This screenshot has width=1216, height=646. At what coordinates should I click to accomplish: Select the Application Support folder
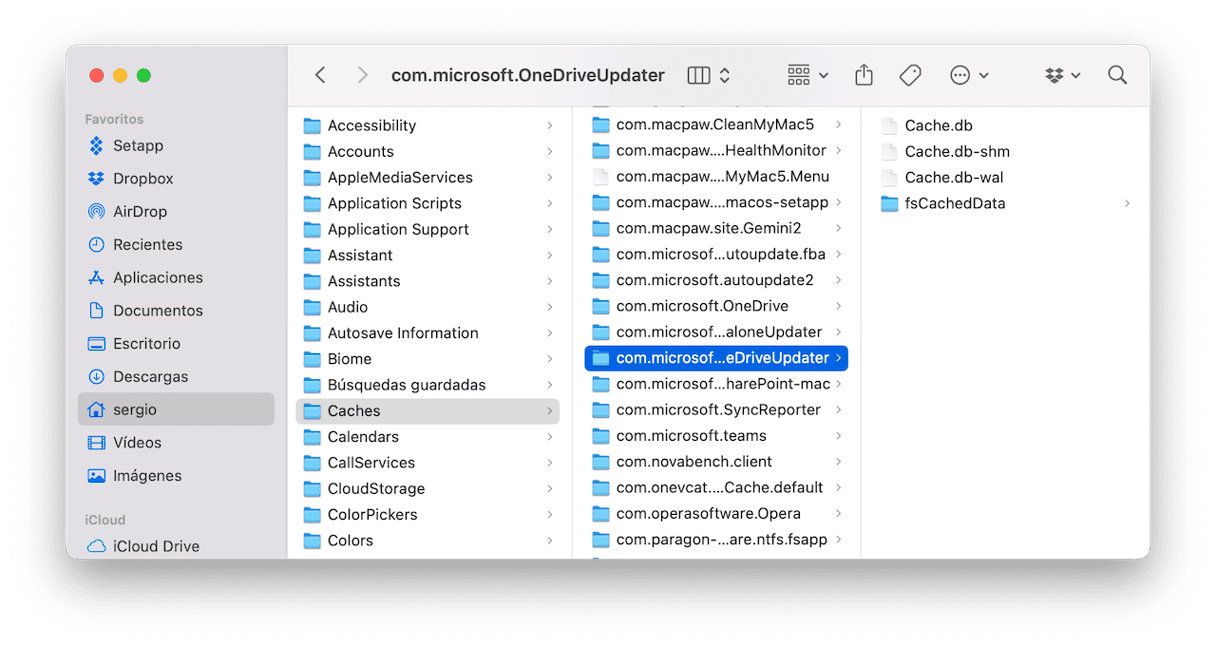coord(397,230)
